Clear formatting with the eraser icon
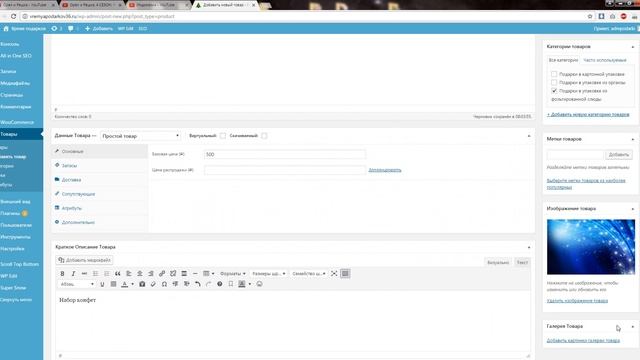640x360 pixels. point(153,284)
